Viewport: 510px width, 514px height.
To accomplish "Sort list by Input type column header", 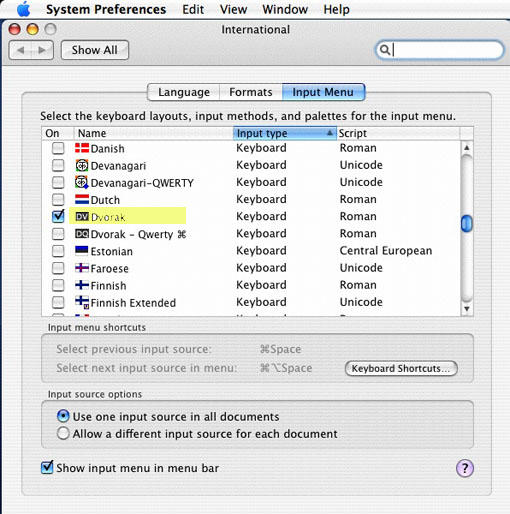I will click(x=285, y=133).
